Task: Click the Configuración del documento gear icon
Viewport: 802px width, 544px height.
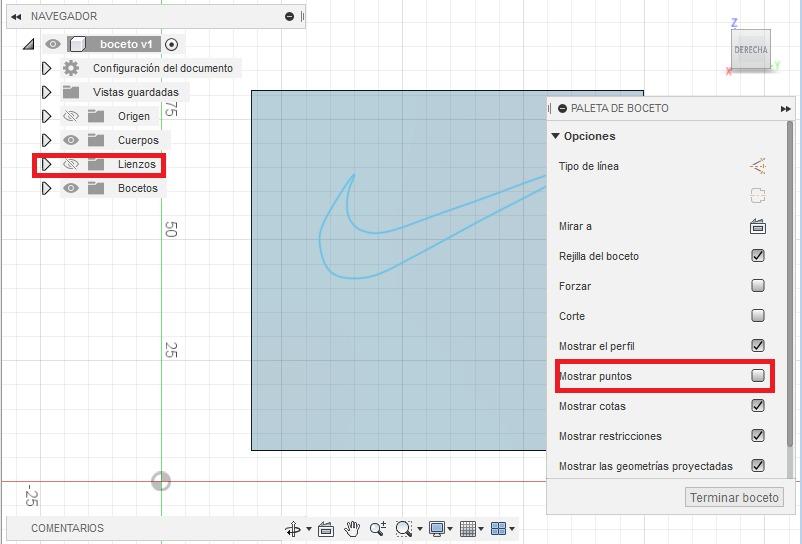Action: [x=71, y=68]
